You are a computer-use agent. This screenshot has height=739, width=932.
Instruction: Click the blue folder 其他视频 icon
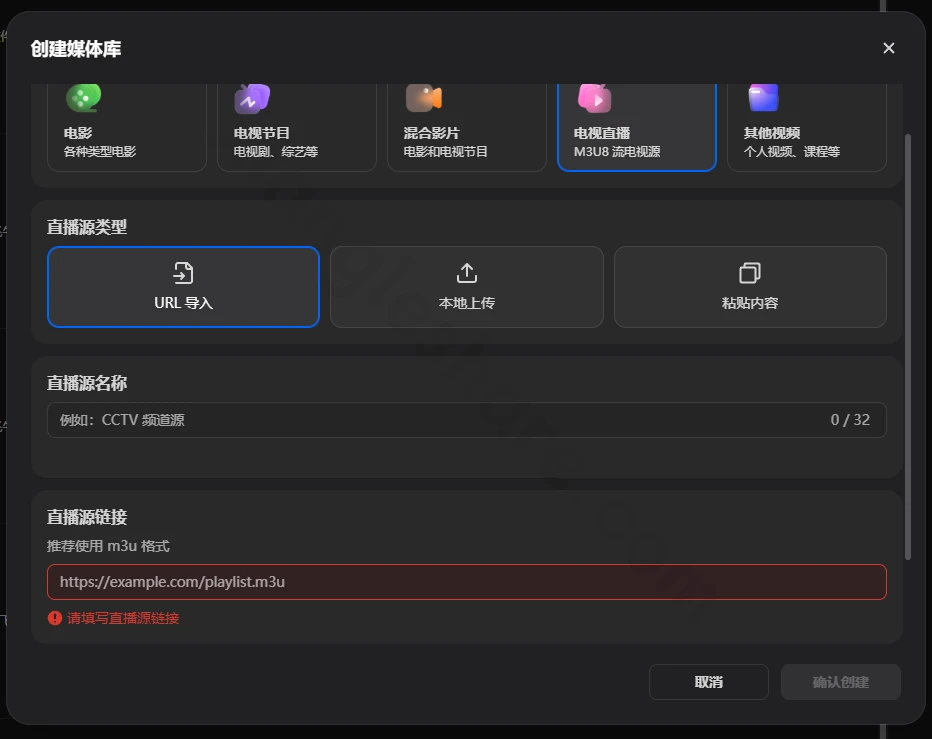point(763,98)
